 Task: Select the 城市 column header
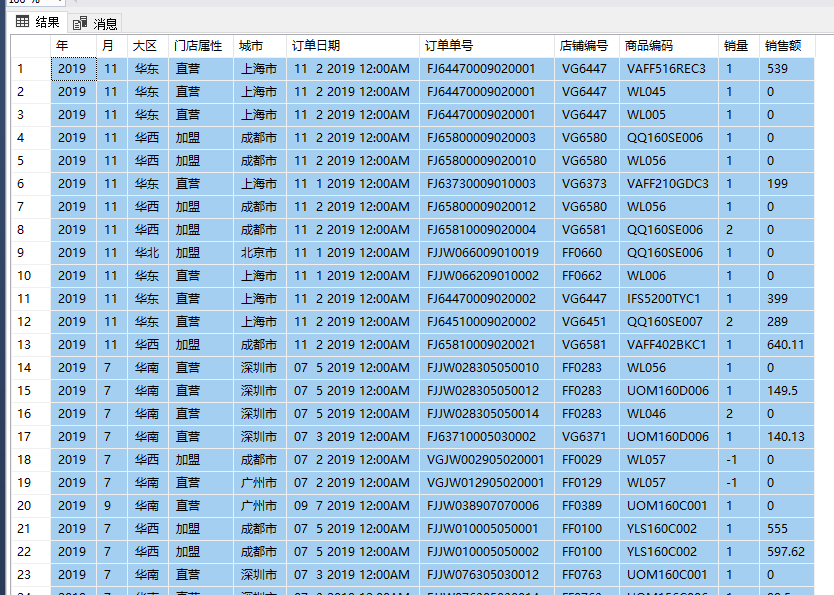(x=260, y=46)
